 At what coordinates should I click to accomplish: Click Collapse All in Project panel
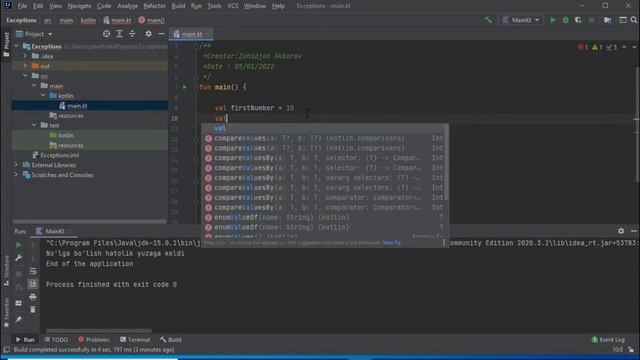(132, 34)
